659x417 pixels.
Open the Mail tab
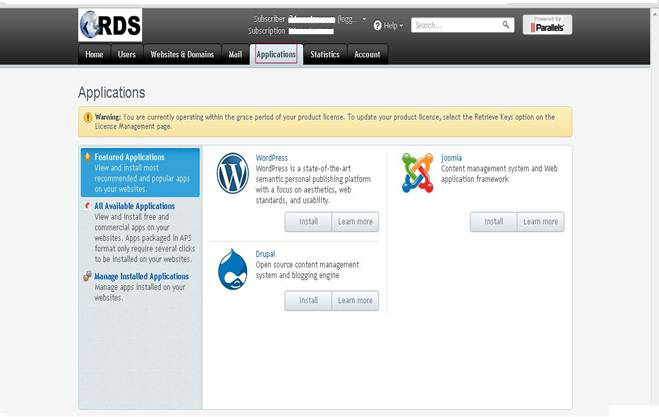[x=235, y=54]
